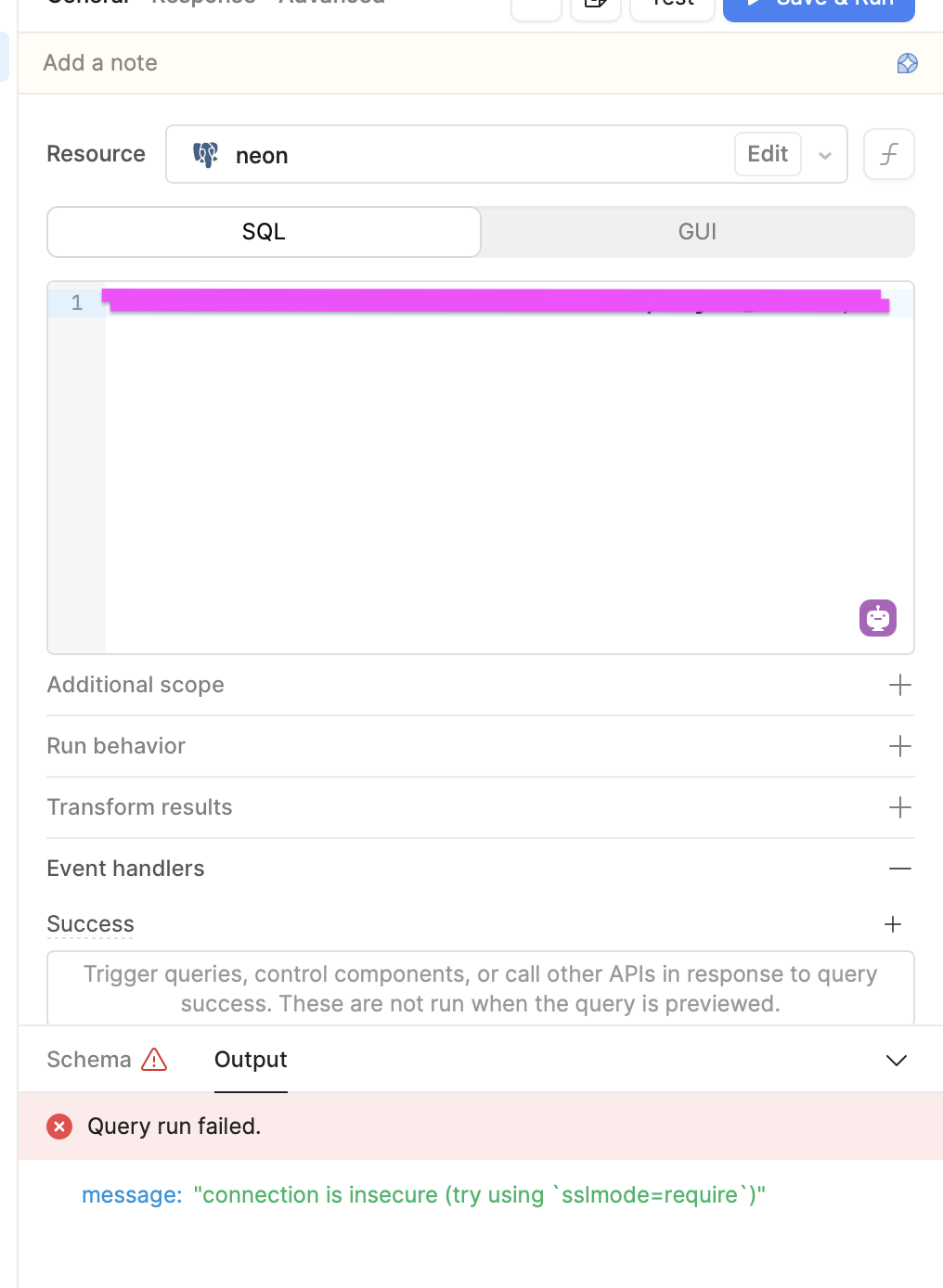This screenshot has height=1288, width=943.
Task: Expand the Transform results section
Action: click(481, 807)
